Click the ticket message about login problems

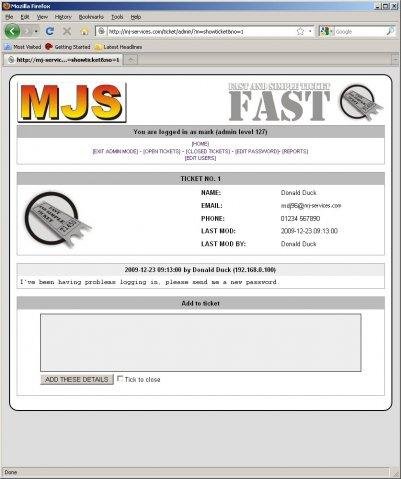tap(149, 282)
